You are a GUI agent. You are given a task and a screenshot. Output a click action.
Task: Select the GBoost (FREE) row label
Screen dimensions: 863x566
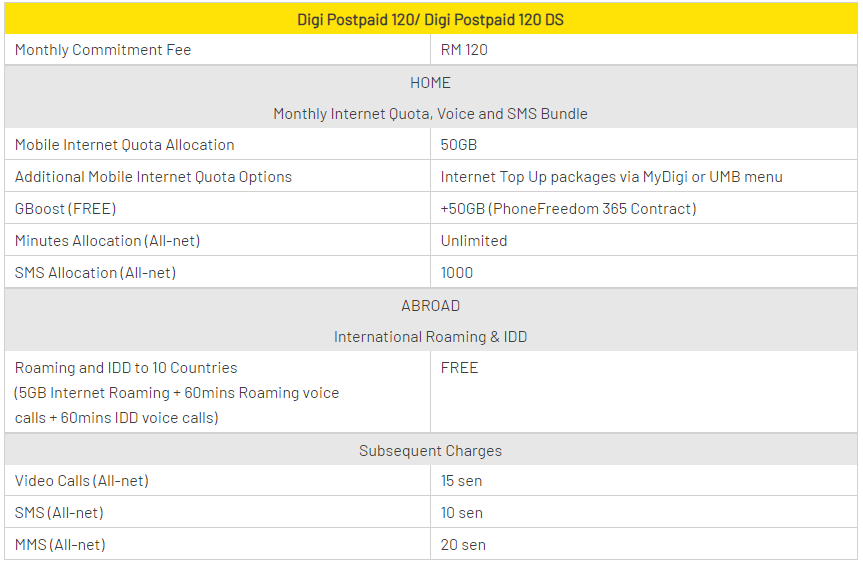coord(66,209)
